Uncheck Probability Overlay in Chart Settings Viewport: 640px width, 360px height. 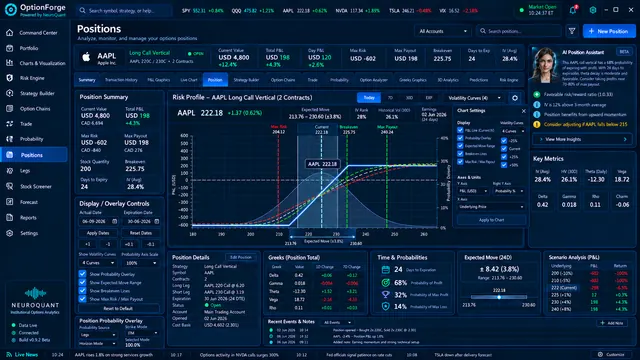[460, 138]
